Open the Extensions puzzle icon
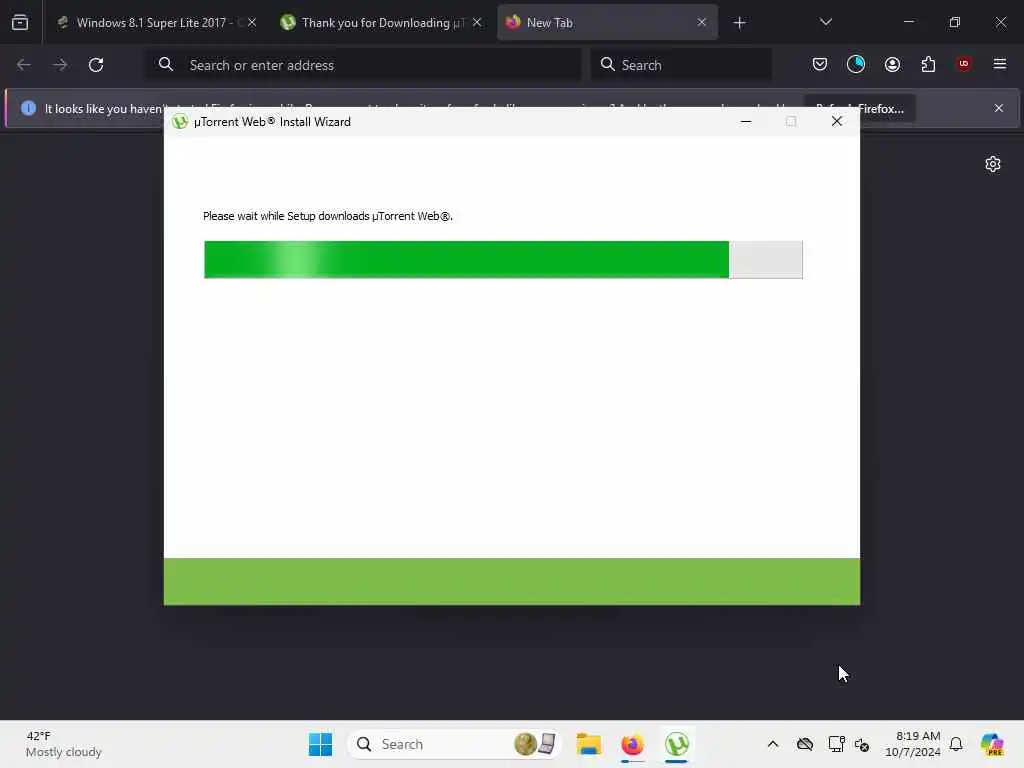Image resolution: width=1024 pixels, height=768 pixels. [928, 64]
